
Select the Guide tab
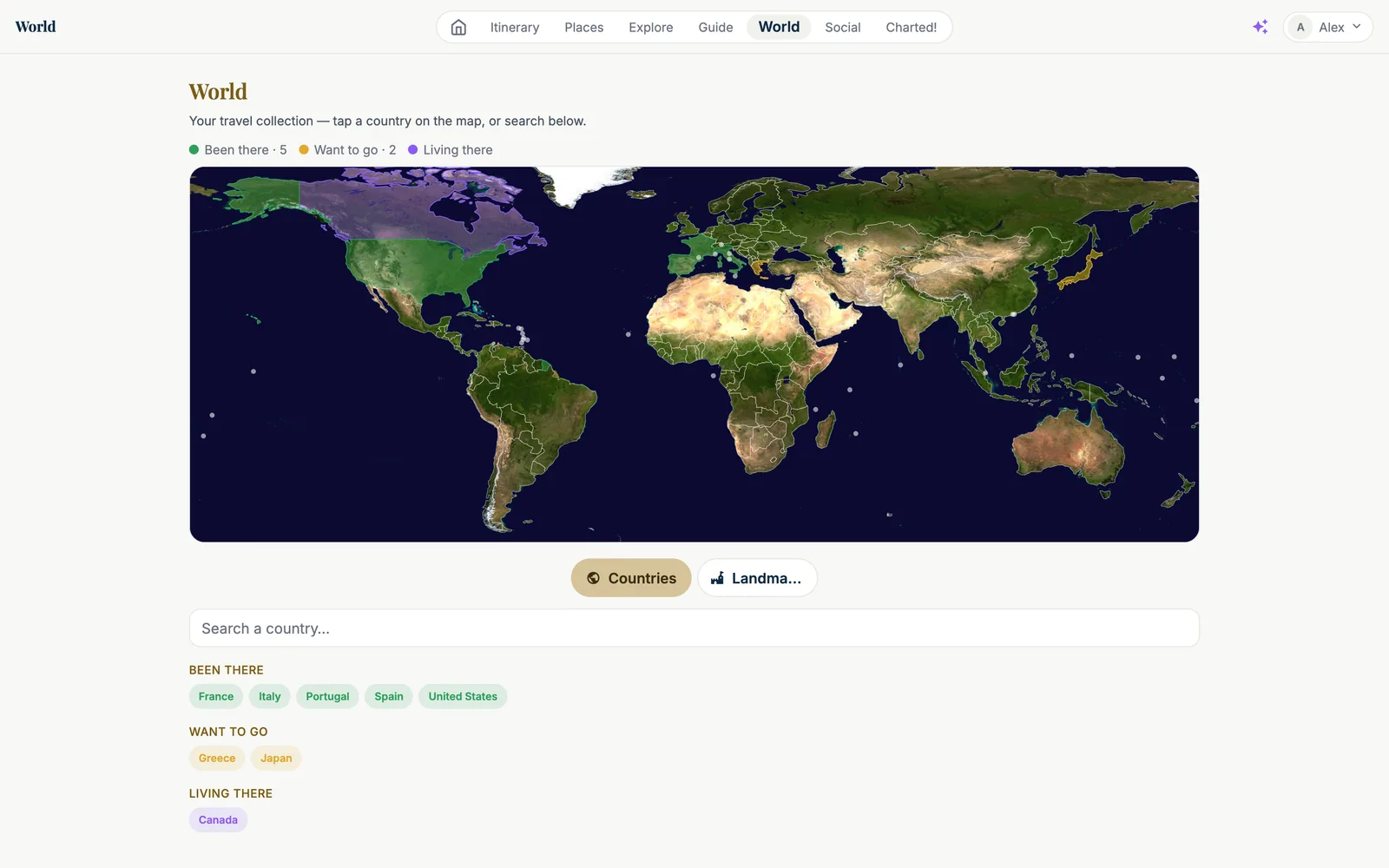pyautogui.click(x=715, y=27)
